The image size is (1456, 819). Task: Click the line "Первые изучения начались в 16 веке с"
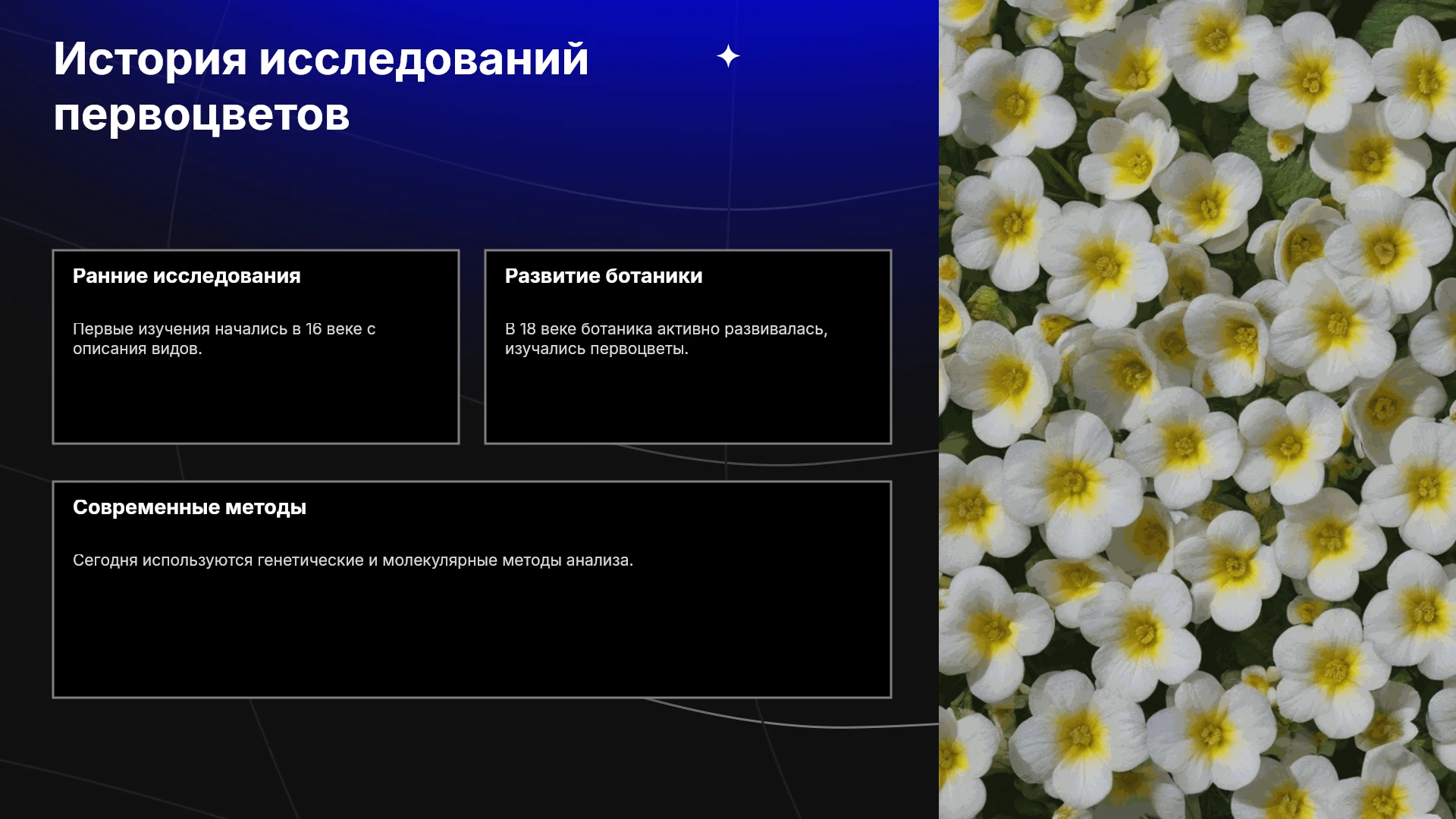pos(224,329)
